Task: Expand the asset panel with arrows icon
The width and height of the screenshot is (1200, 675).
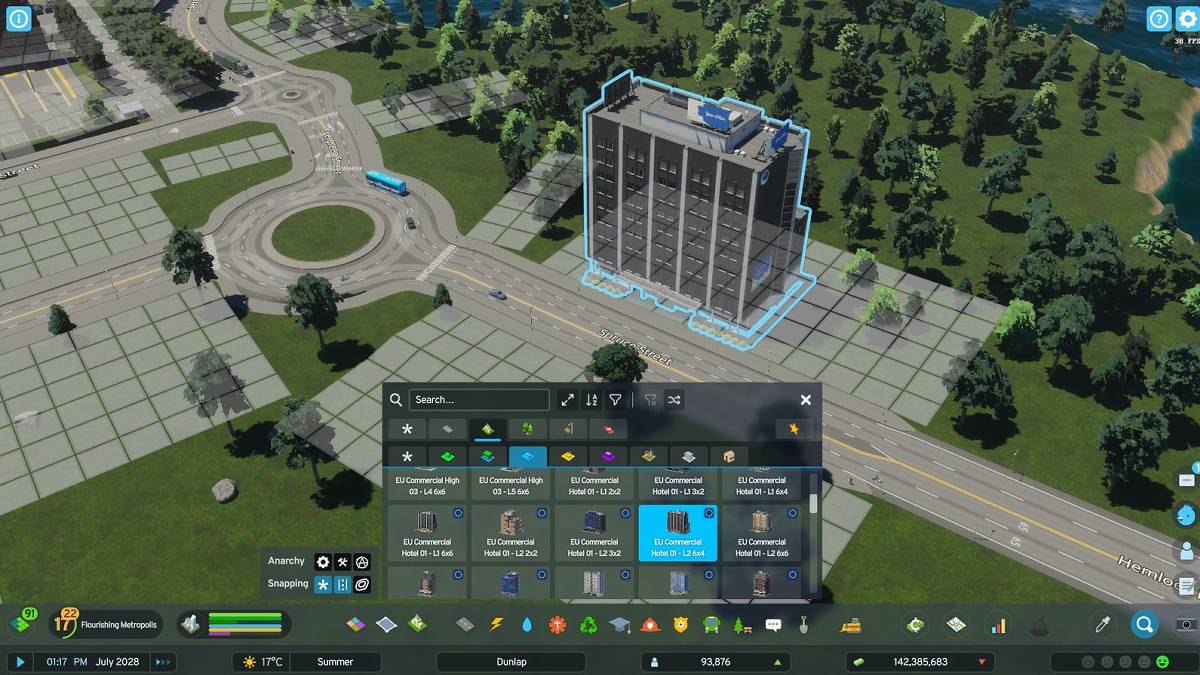Action: [x=567, y=400]
